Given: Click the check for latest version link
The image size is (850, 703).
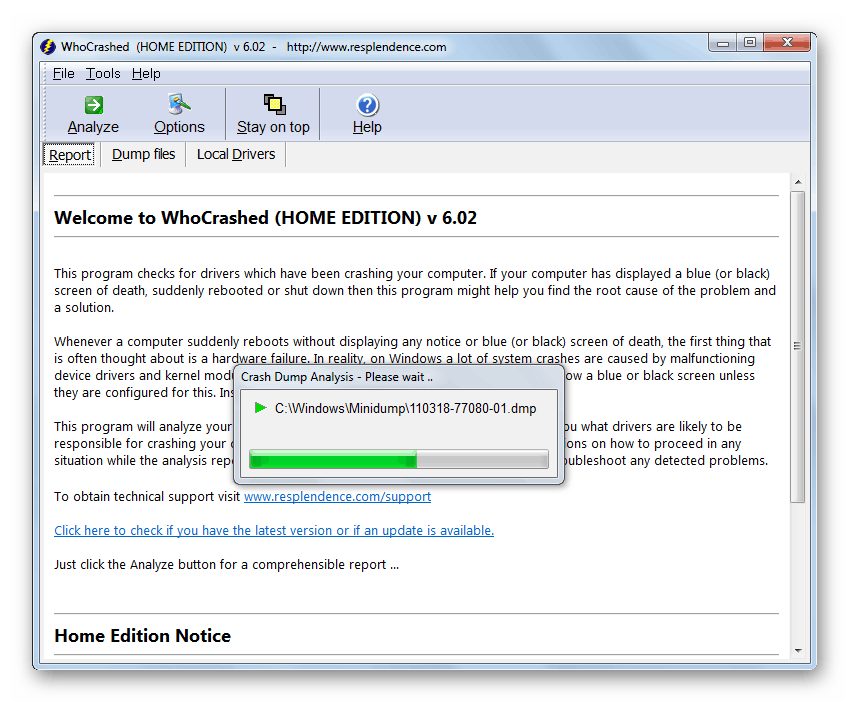Looking at the screenshot, I should [x=274, y=531].
